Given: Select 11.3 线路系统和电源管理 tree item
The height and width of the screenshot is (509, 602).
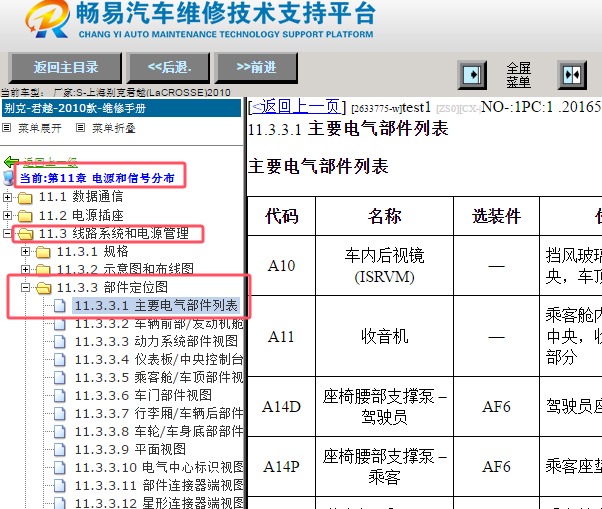Looking at the screenshot, I should pyautogui.click(x=114, y=233).
